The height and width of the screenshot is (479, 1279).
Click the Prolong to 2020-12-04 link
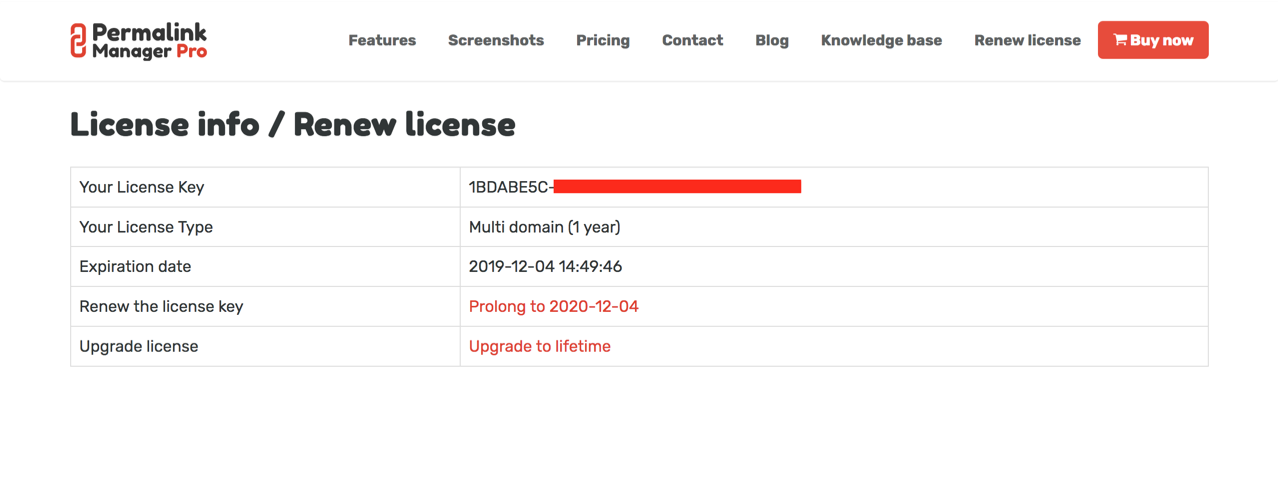(x=554, y=307)
